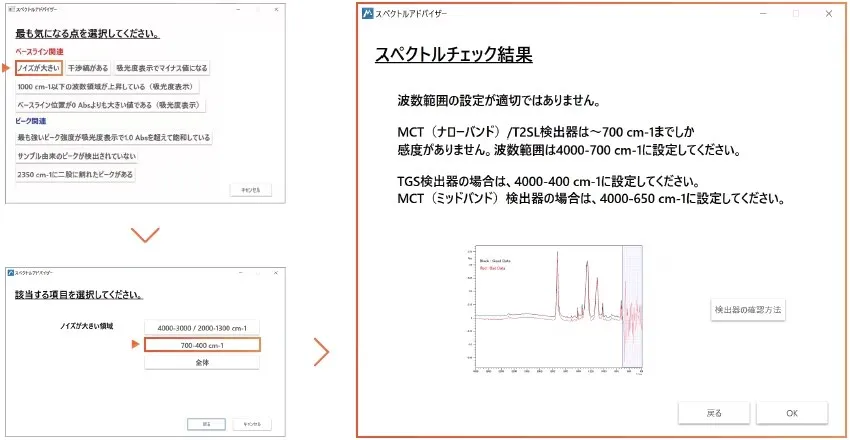Pick 2350 cm-1に二股に割れたピークがある option
This screenshot has height=440, width=850.
click(74, 174)
